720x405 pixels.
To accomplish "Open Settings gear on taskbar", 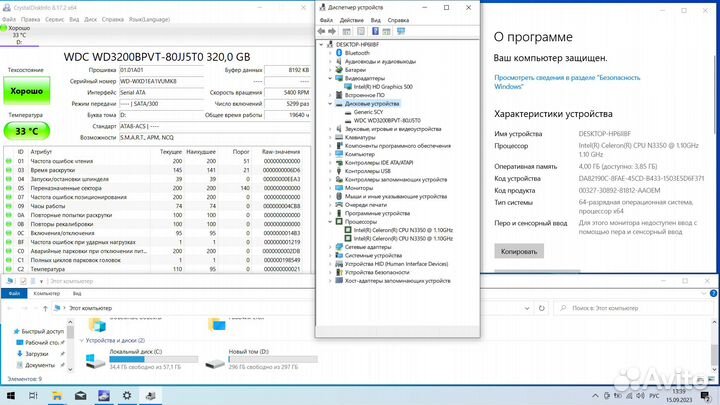I will click(x=127, y=395).
